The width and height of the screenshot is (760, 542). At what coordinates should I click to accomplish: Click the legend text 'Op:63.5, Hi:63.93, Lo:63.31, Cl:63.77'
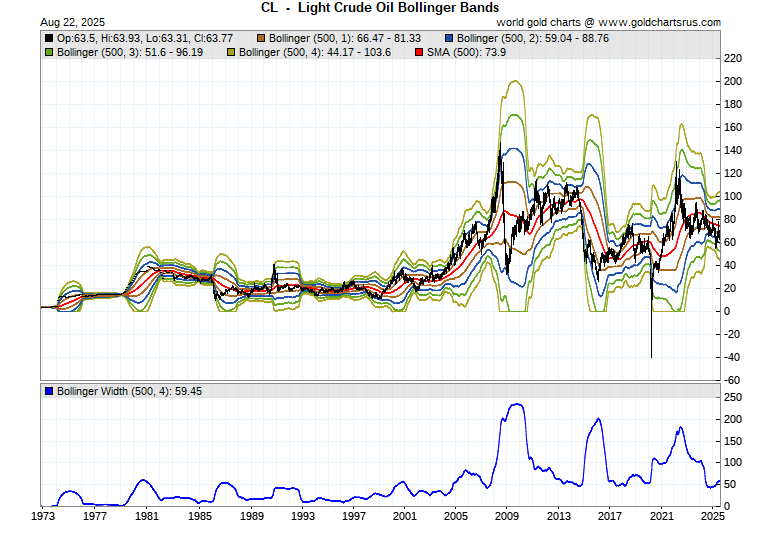pyautogui.click(x=145, y=38)
